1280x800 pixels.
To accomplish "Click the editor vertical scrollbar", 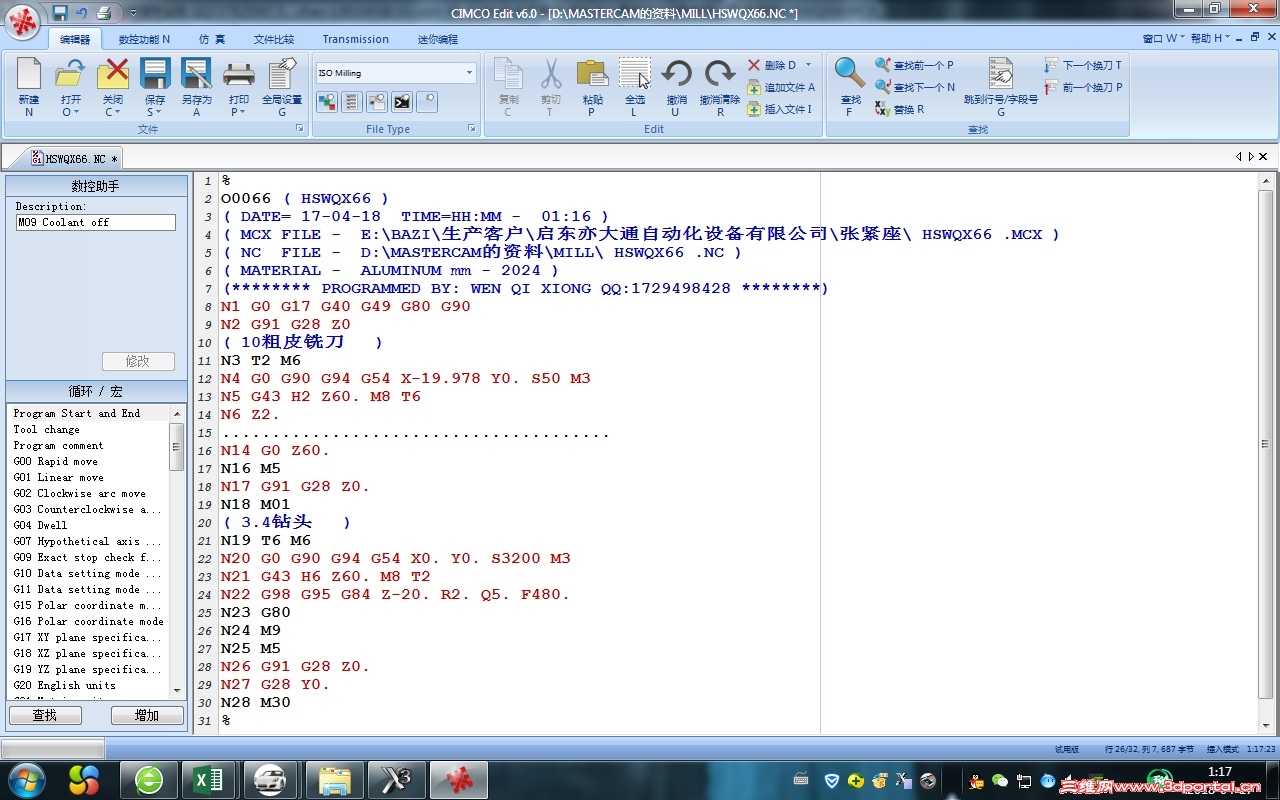I will 1266,444.
